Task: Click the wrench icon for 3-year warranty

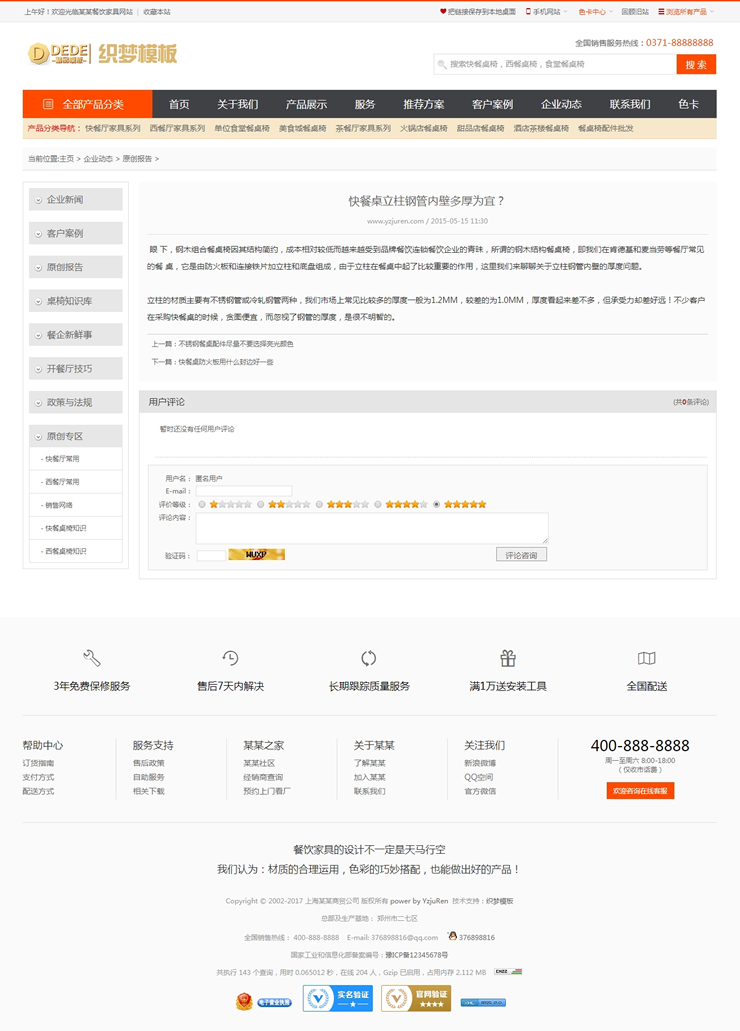Action: 92,658
